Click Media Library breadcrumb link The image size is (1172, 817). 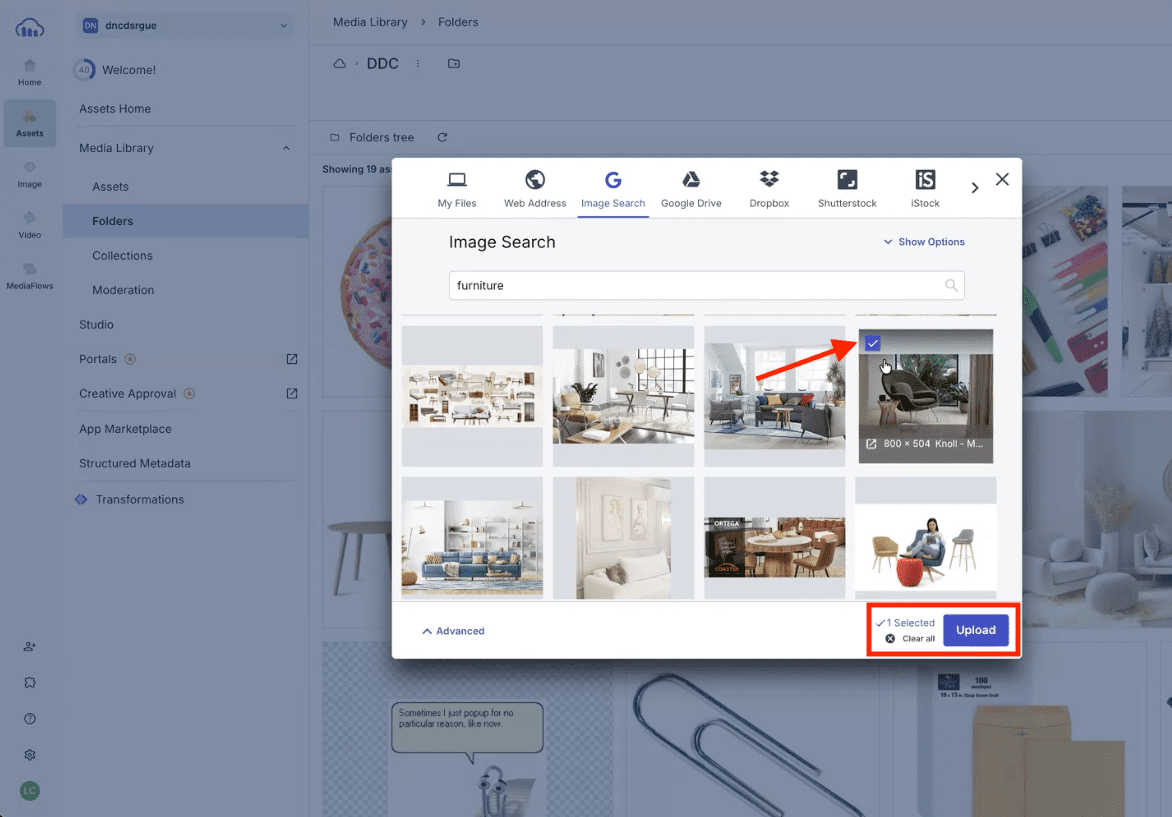click(x=370, y=22)
